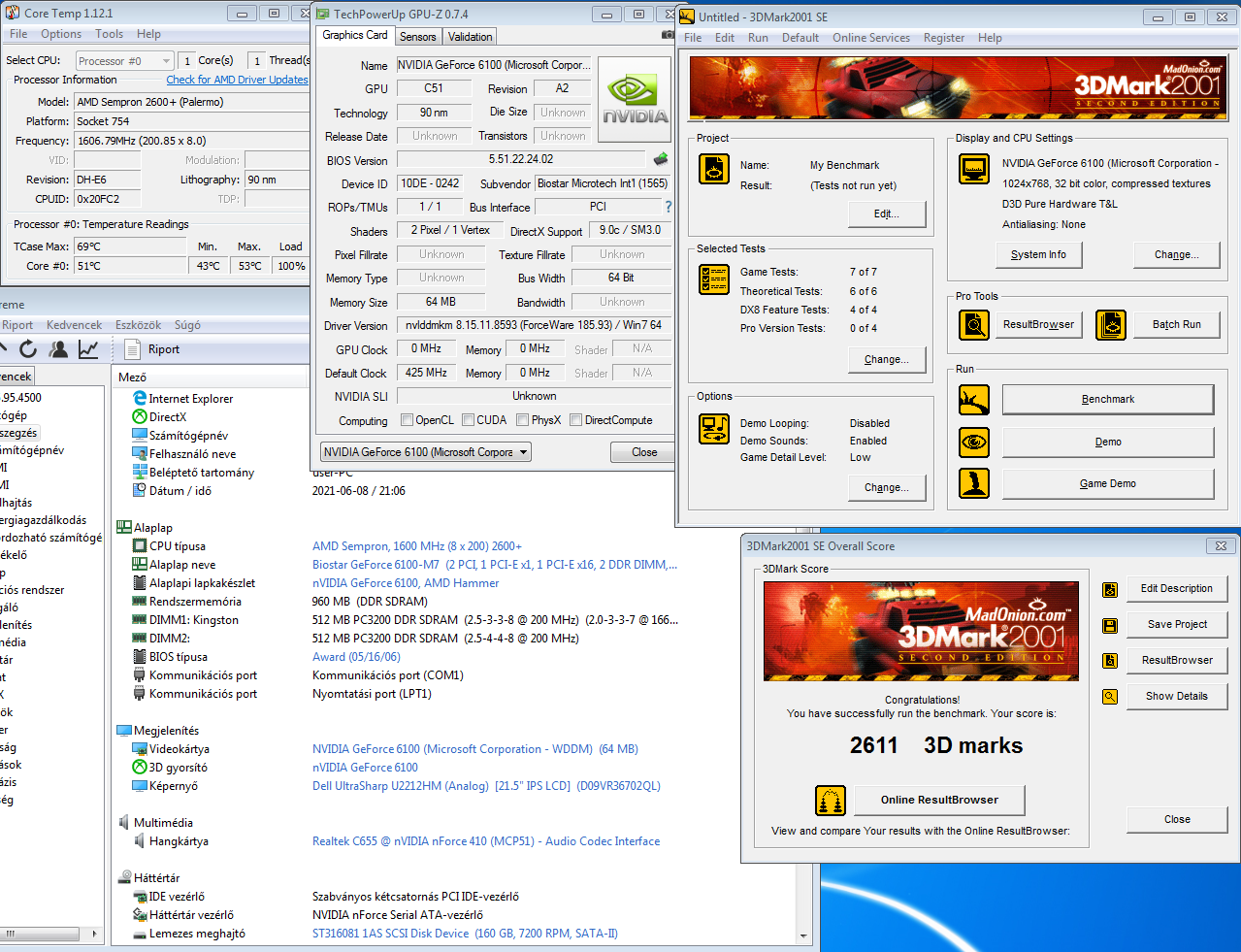Click the Bus Interface question mark
The width and height of the screenshot is (1241, 952).
coord(668,207)
